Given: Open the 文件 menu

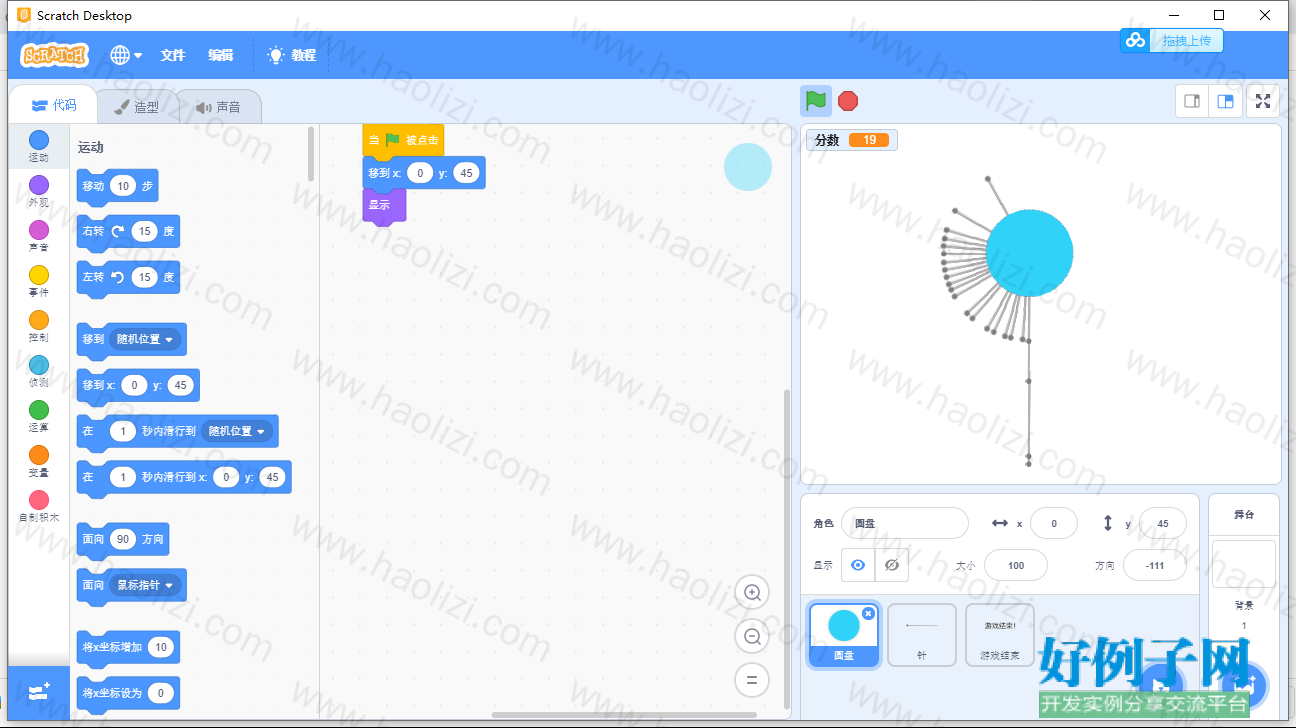Looking at the screenshot, I should (173, 55).
